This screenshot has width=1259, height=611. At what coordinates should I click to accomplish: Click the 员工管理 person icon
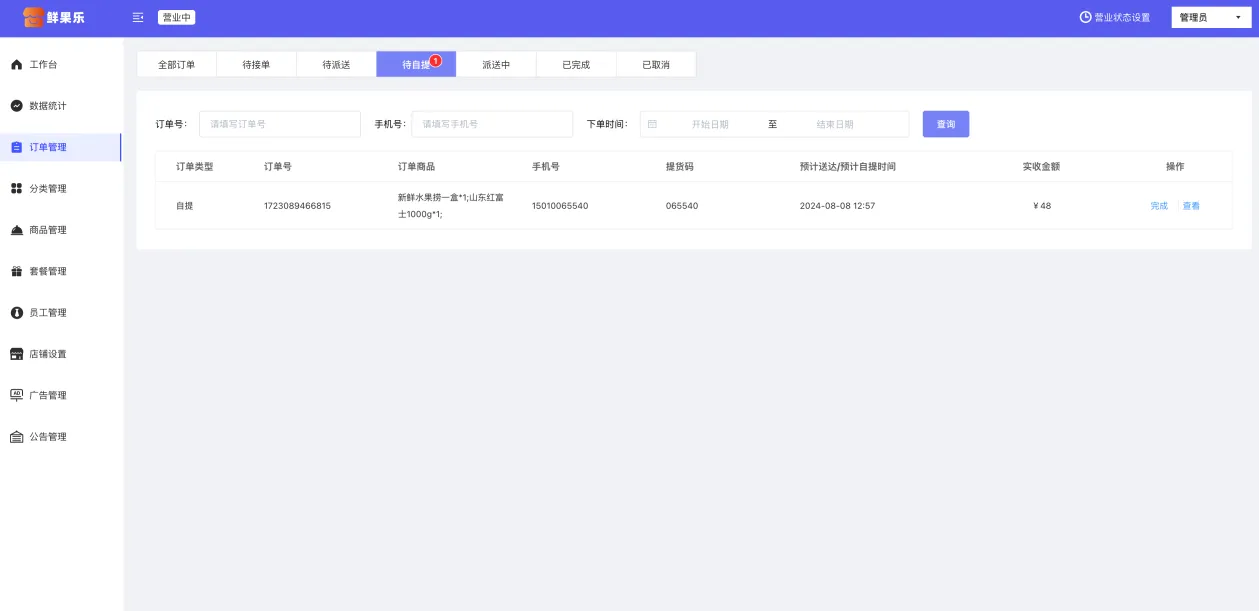point(16,313)
